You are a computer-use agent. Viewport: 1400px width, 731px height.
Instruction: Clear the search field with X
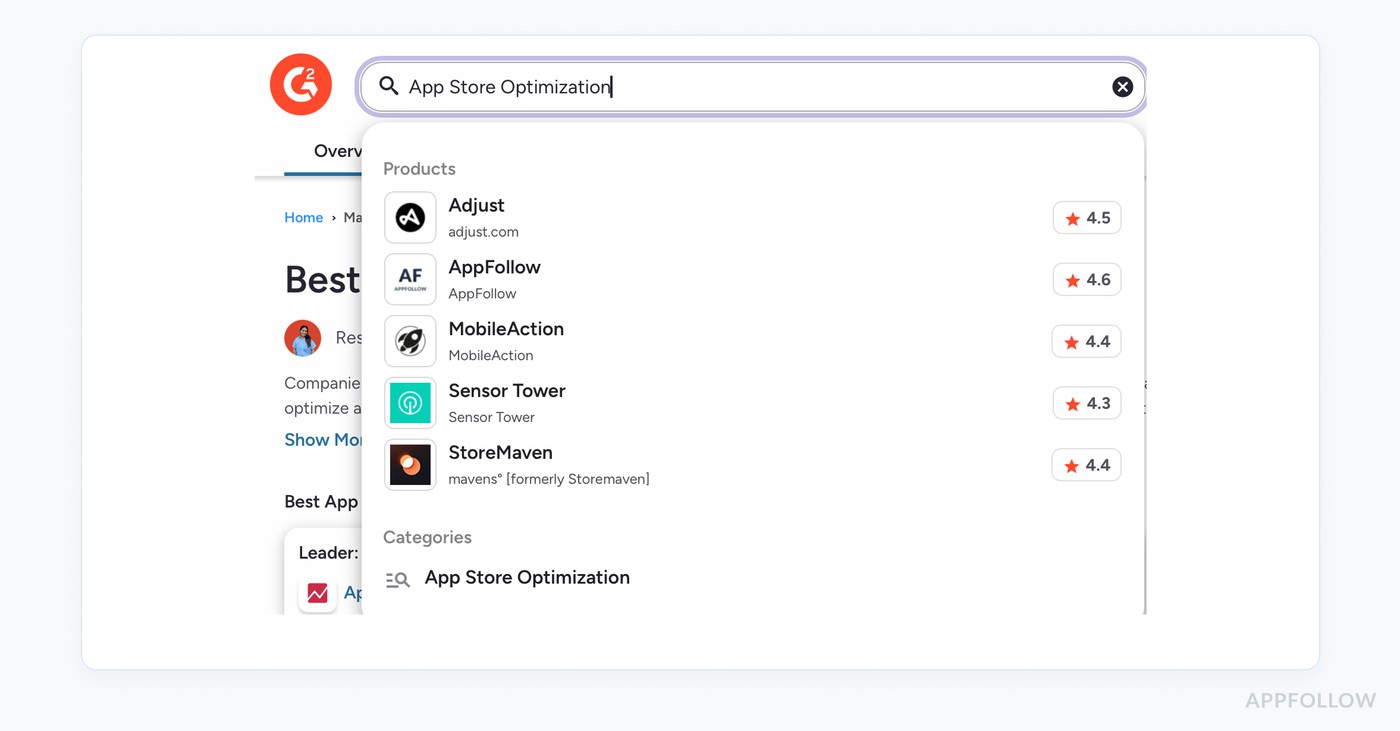[1122, 87]
